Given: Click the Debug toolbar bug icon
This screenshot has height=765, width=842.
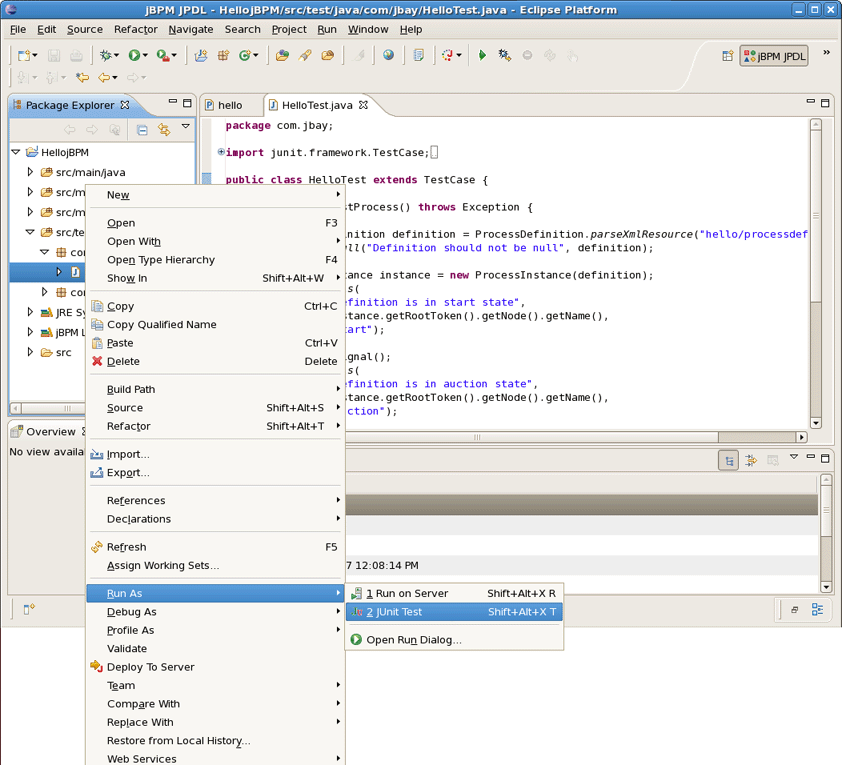Looking at the screenshot, I should click(x=106, y=56).
